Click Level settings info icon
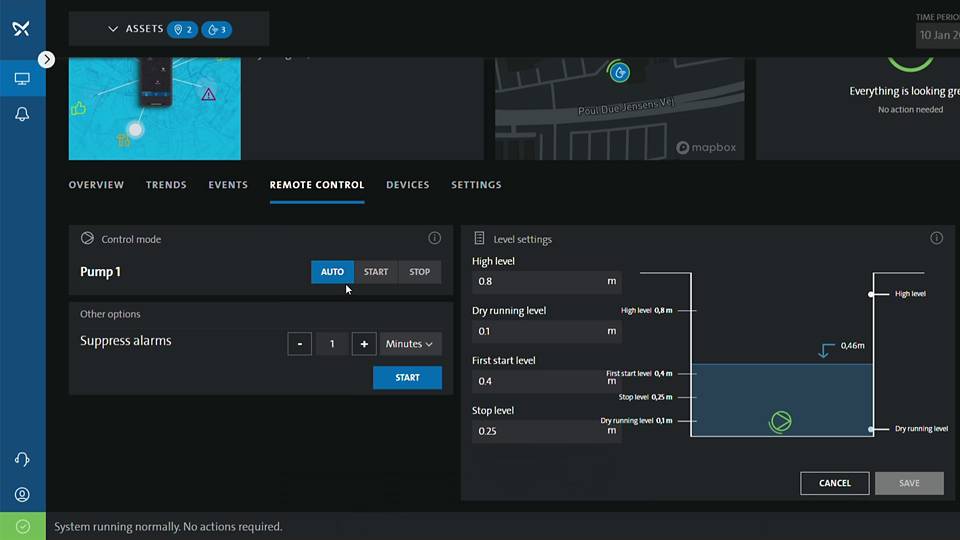Screen dimensions: 960x540 coord(936,238)
